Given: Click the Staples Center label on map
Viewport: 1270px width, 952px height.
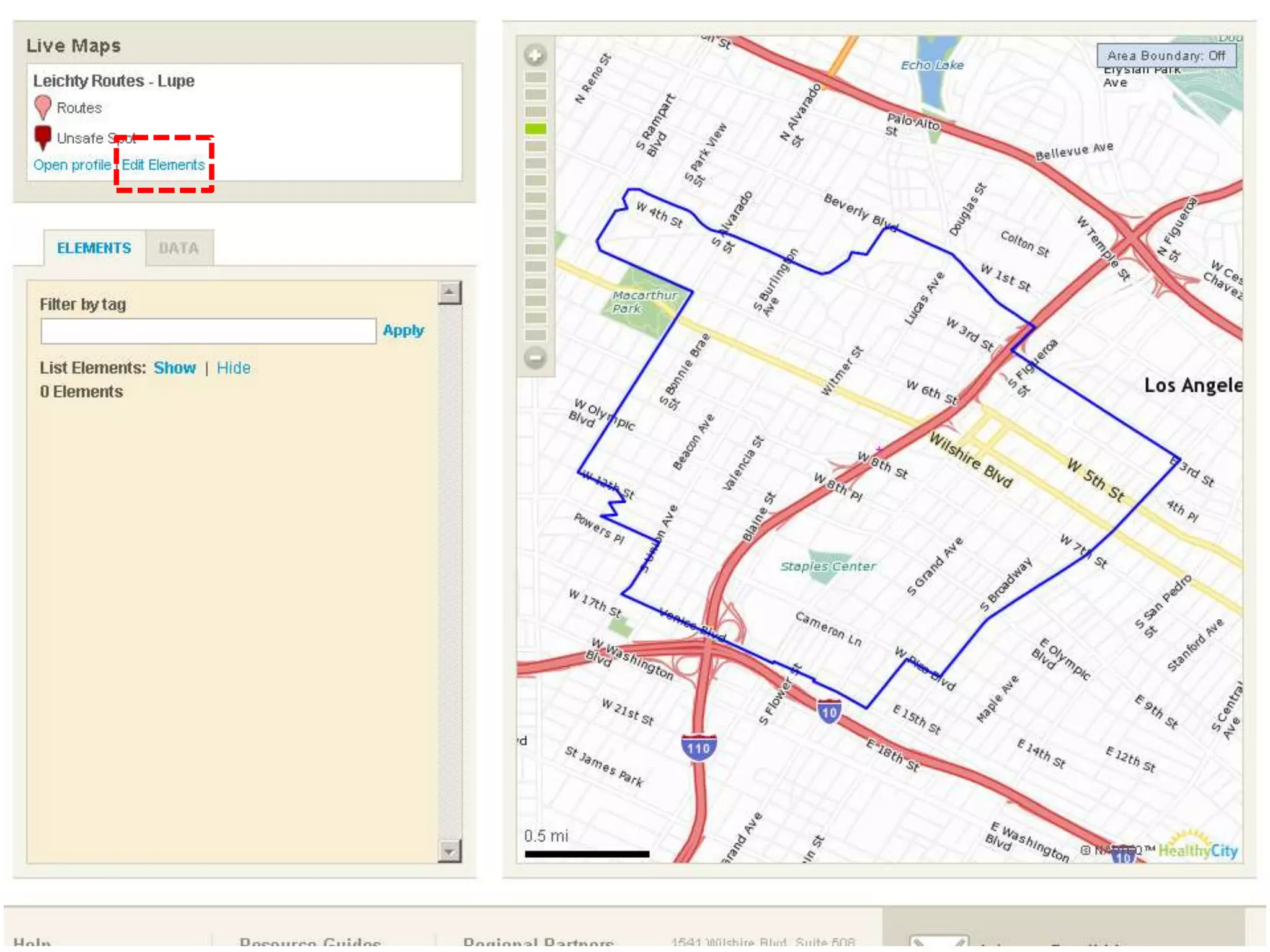Looking at the screenshot, I should [x=828, y=566].
